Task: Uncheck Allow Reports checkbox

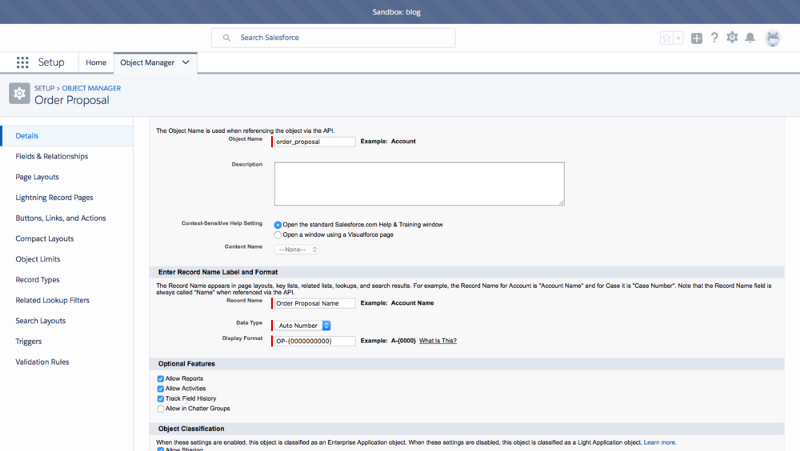Action: click(161, 379)
